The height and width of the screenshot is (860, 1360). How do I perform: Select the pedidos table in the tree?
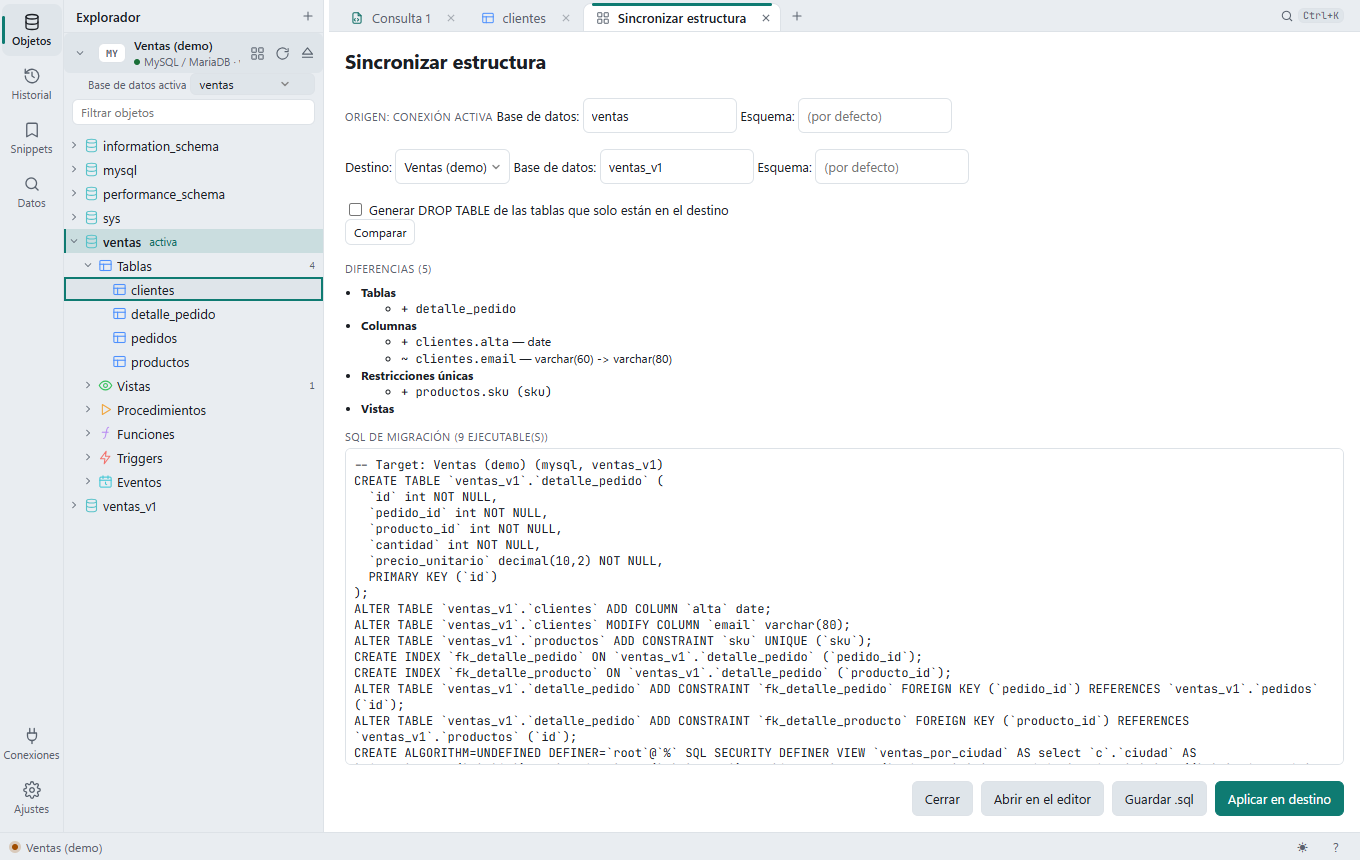tap(194, 338)
